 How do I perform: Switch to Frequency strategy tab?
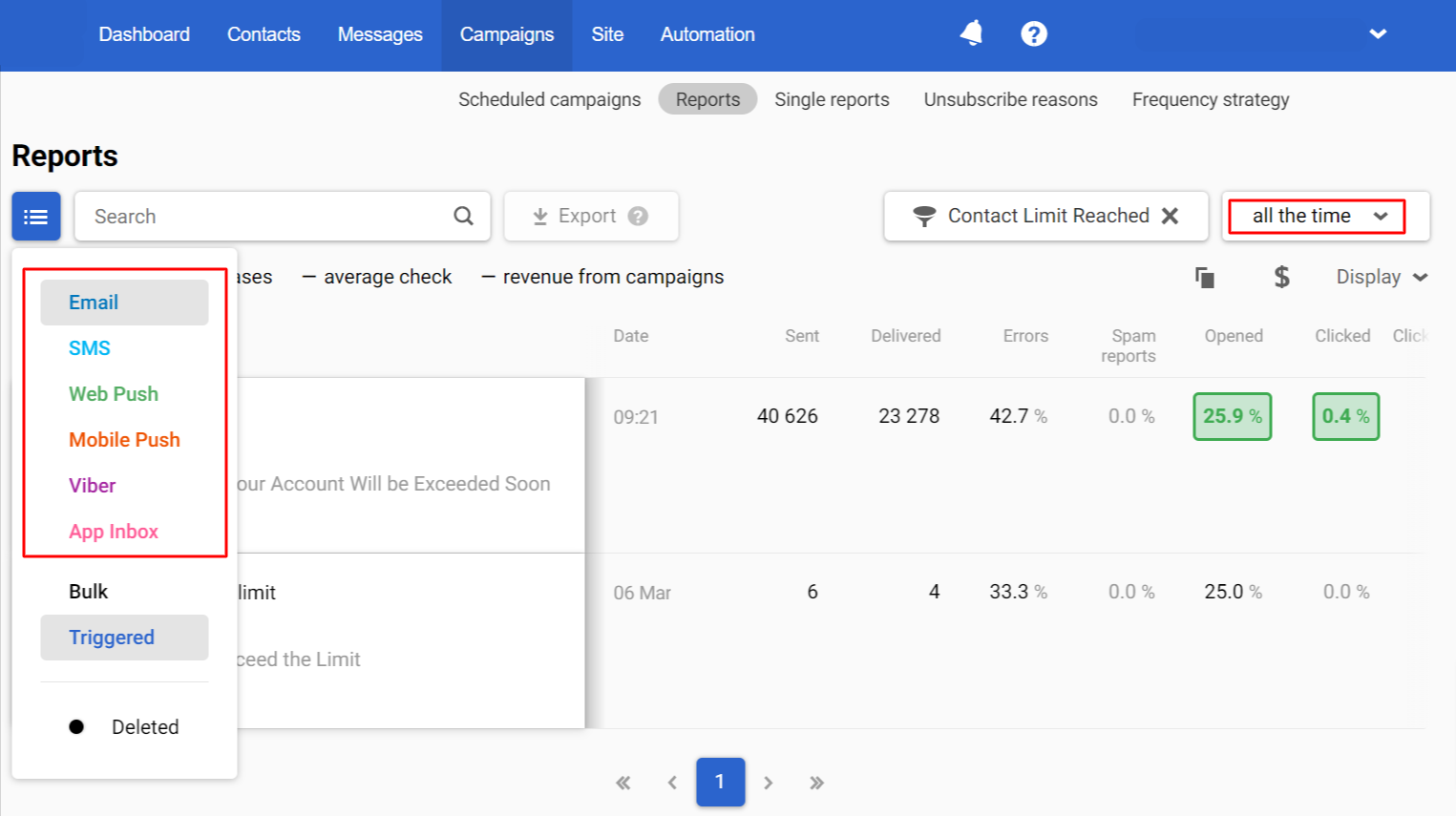click(1211, 99)
